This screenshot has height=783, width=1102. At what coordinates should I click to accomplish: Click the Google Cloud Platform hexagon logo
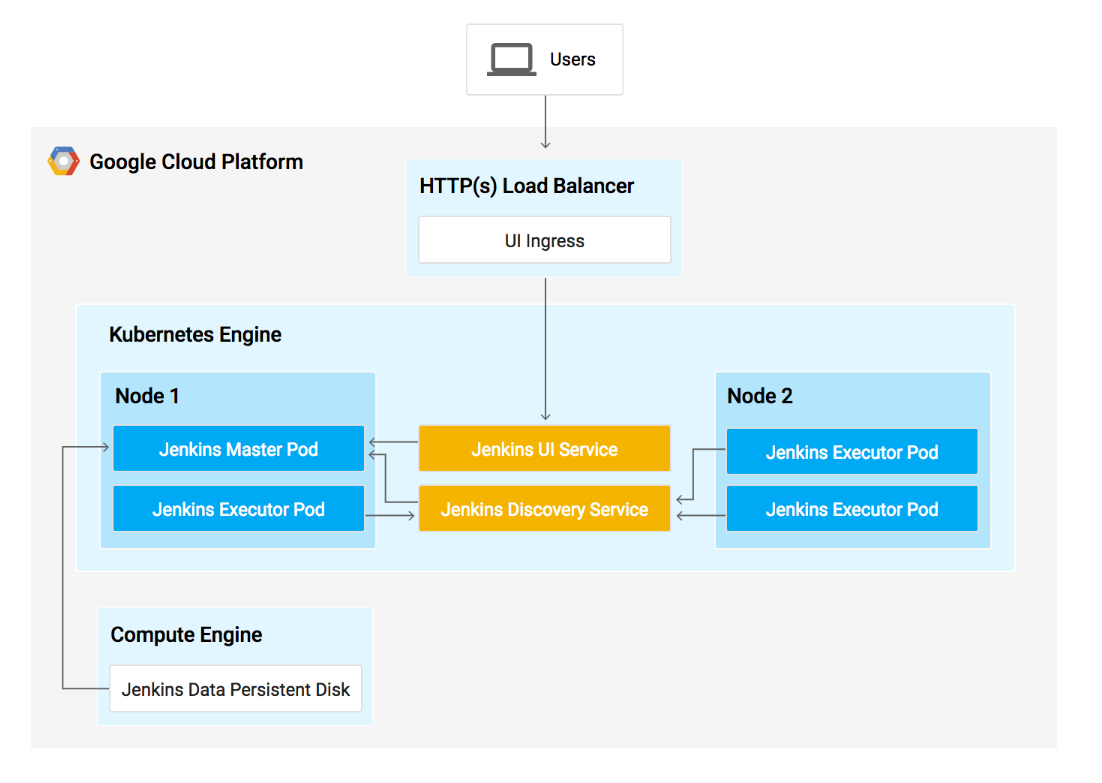[x=63, y=162]
